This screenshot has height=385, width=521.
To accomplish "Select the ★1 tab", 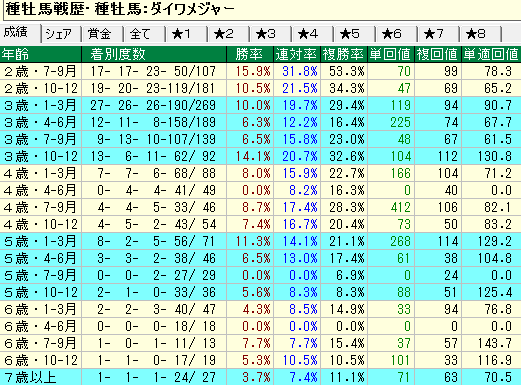I will tap(187, 34).
